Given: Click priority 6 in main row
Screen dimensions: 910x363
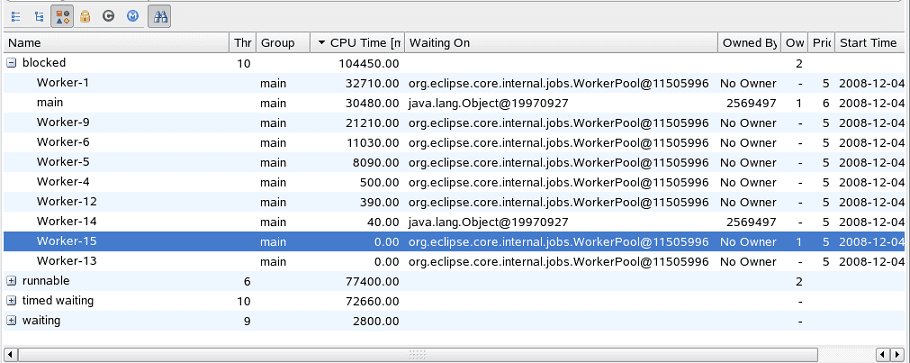Looking at the screenshot, I should click(825, 103).
